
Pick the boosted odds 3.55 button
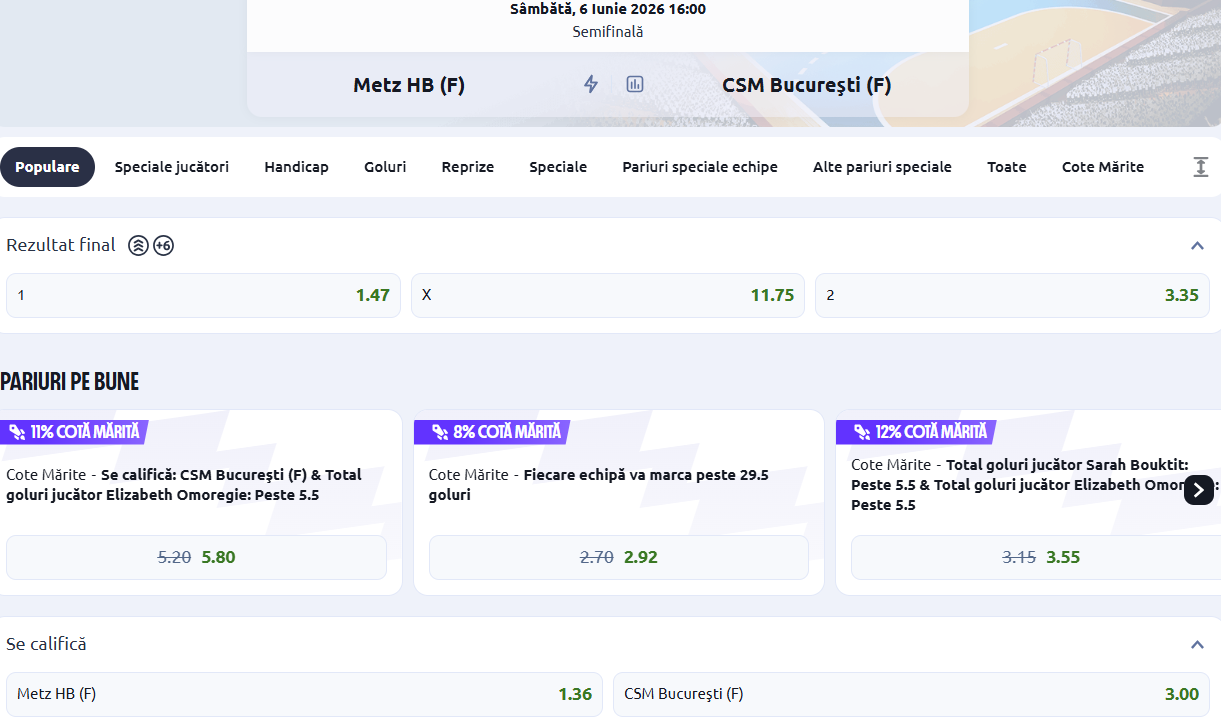click(x=1034, y=557)
